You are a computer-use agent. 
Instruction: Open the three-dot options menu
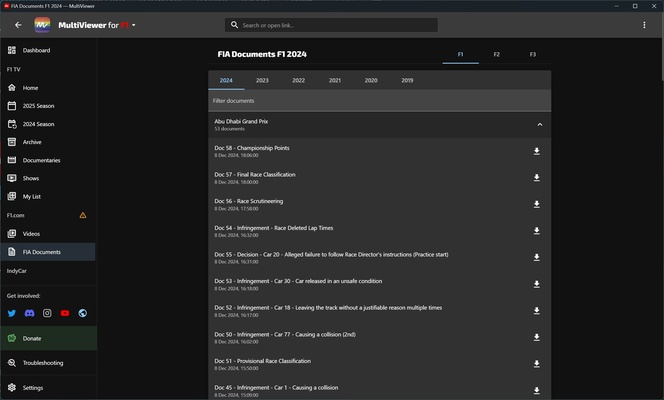tap(644, 25)
